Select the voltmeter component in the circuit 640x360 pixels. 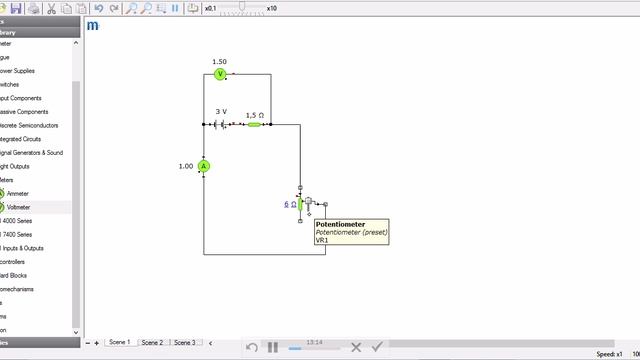tap(220, 74)
